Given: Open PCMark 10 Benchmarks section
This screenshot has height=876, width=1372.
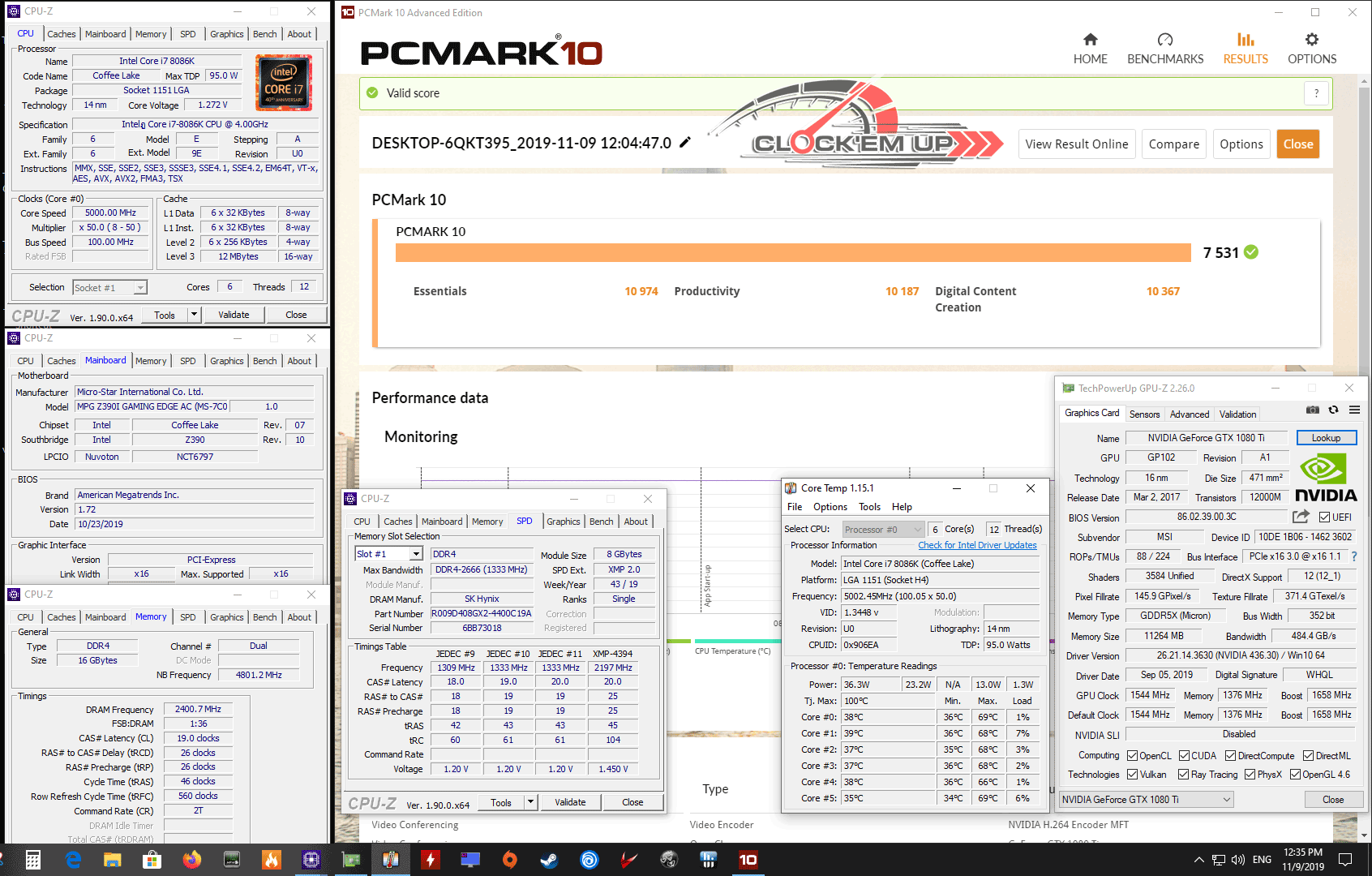Looking at the screenshot, I should (x=1164, y=49).
